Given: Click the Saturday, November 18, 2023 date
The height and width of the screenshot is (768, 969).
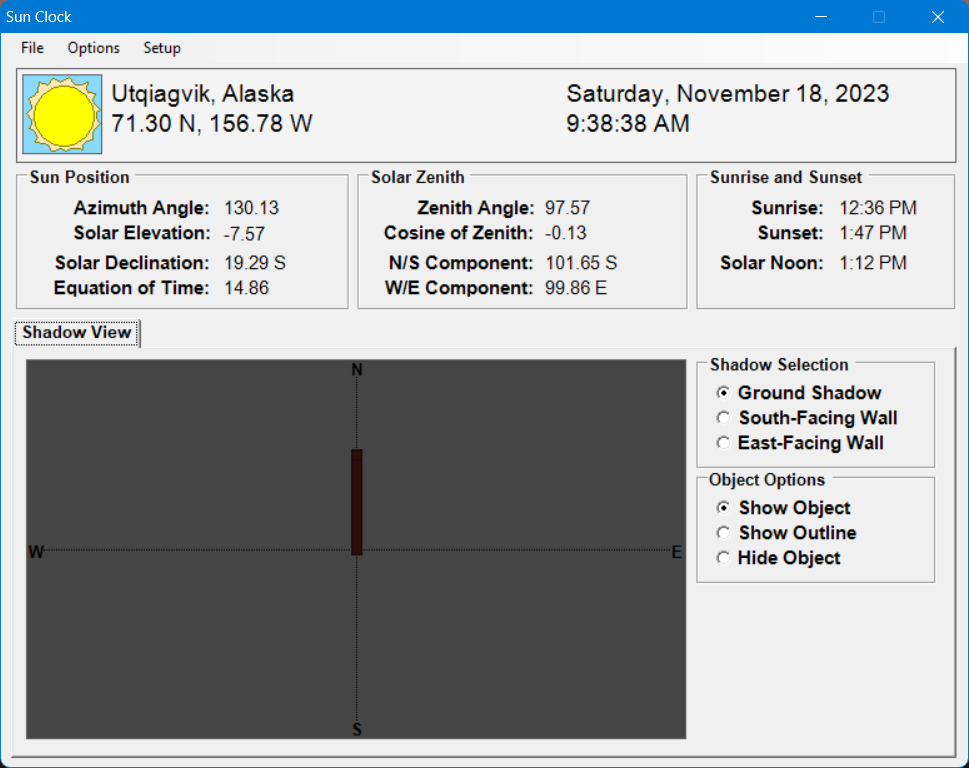Looking at the screenshot, I should click(727, 94).
